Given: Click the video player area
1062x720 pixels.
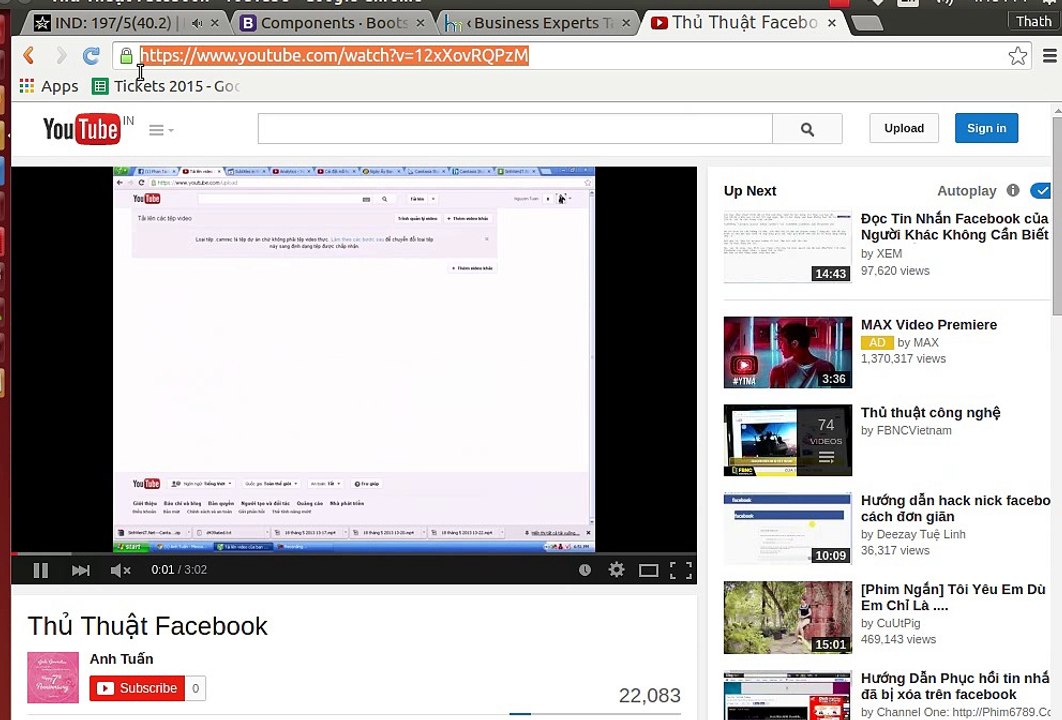Looking at the screenshot, I should point(354,359).
